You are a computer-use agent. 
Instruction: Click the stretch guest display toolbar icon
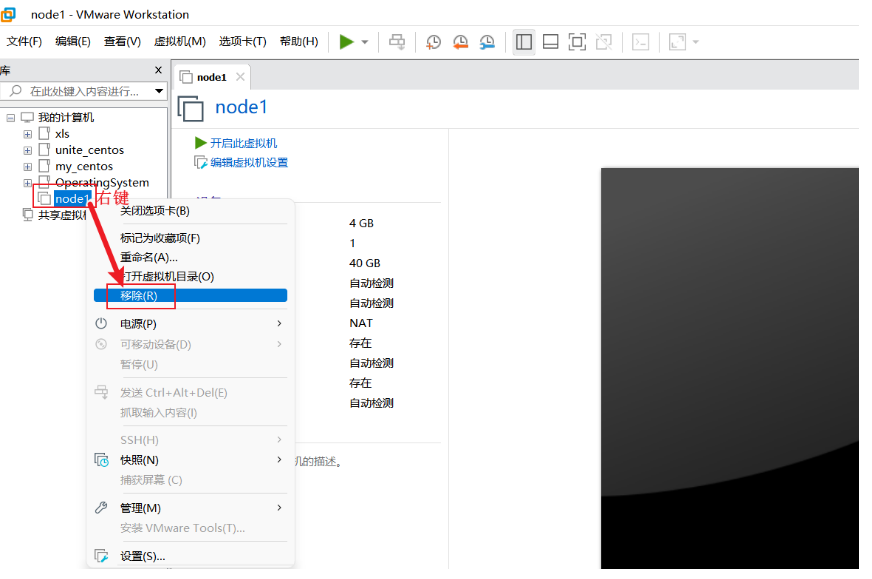tap(677, 42)
